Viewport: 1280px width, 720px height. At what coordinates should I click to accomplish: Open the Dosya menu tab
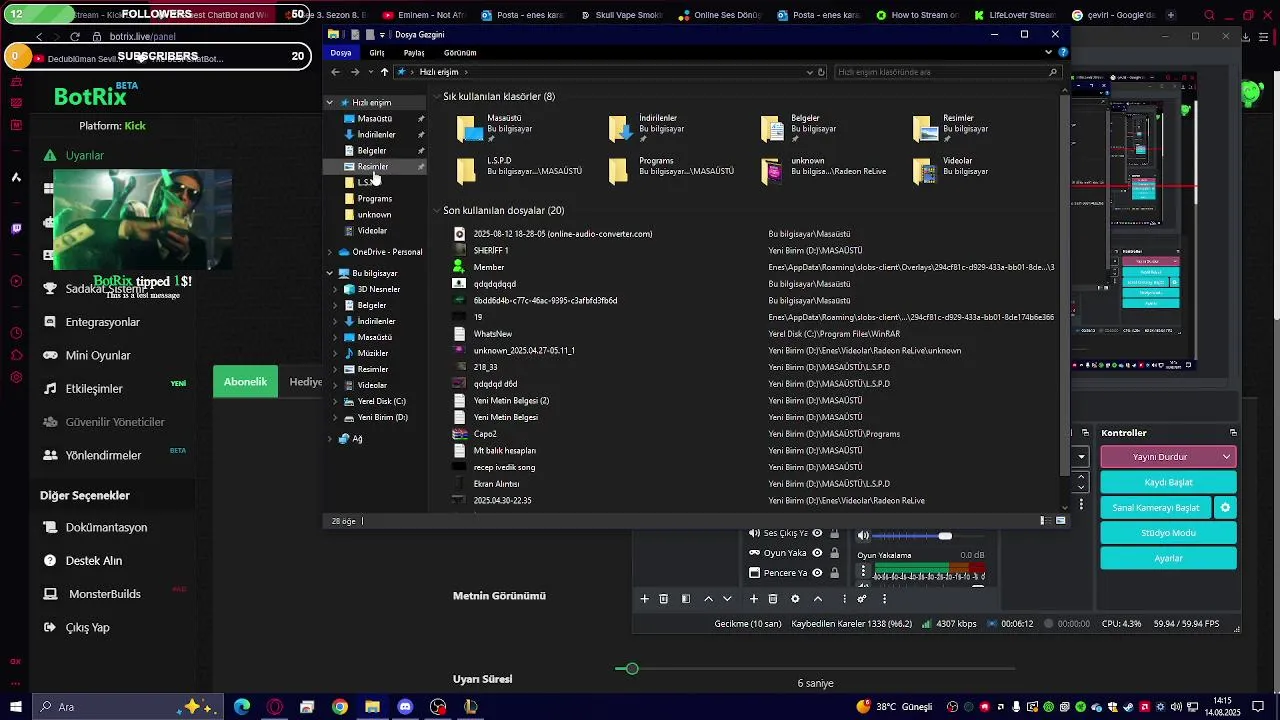341,52
